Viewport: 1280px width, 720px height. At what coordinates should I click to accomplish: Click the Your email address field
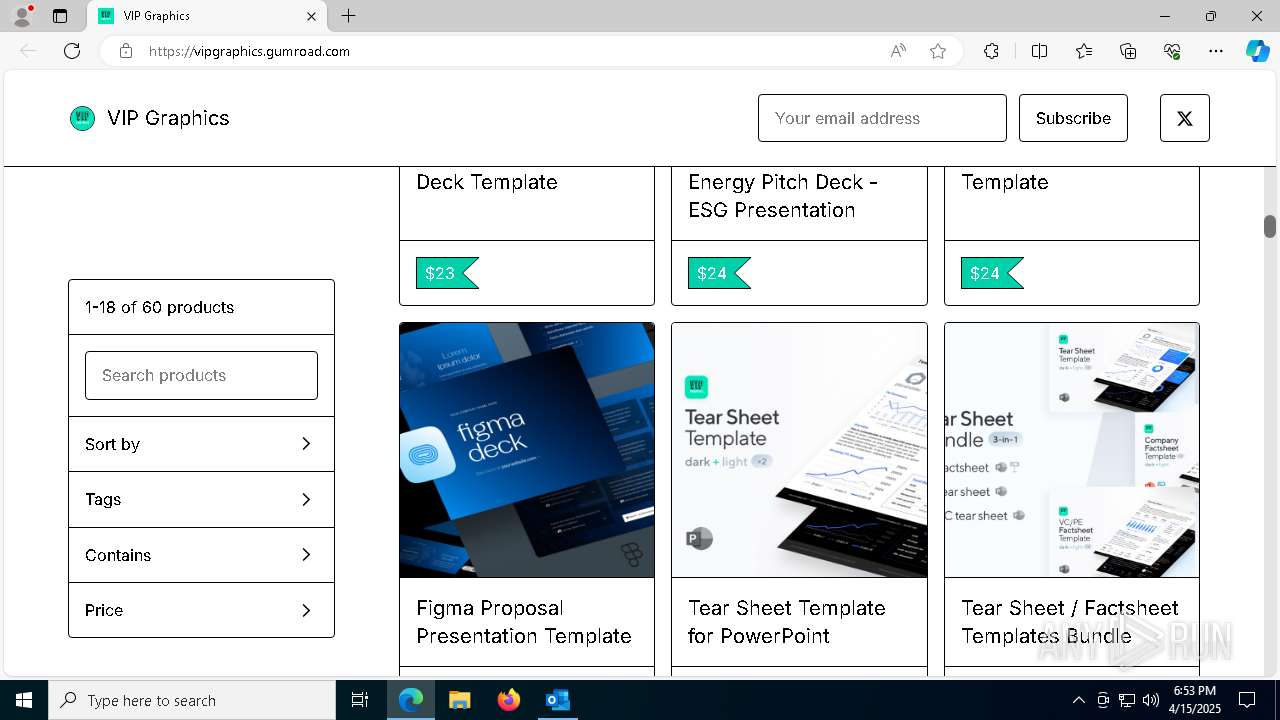coord(882,118)
